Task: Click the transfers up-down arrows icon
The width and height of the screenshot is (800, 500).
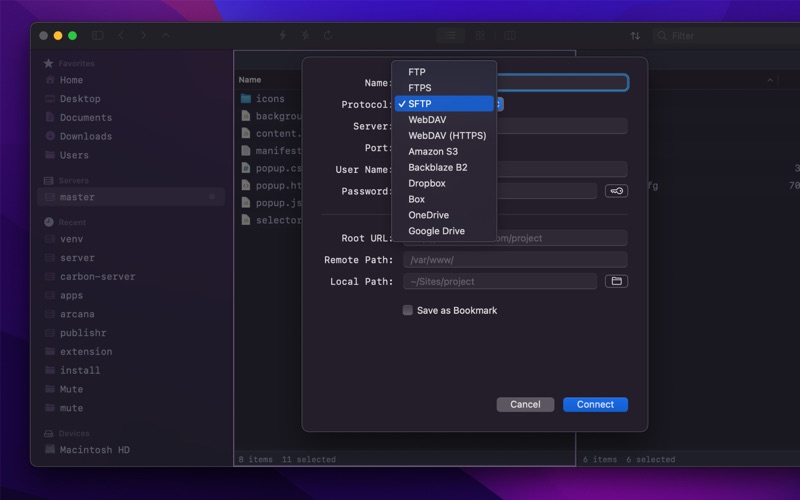Action: [635, 36]
